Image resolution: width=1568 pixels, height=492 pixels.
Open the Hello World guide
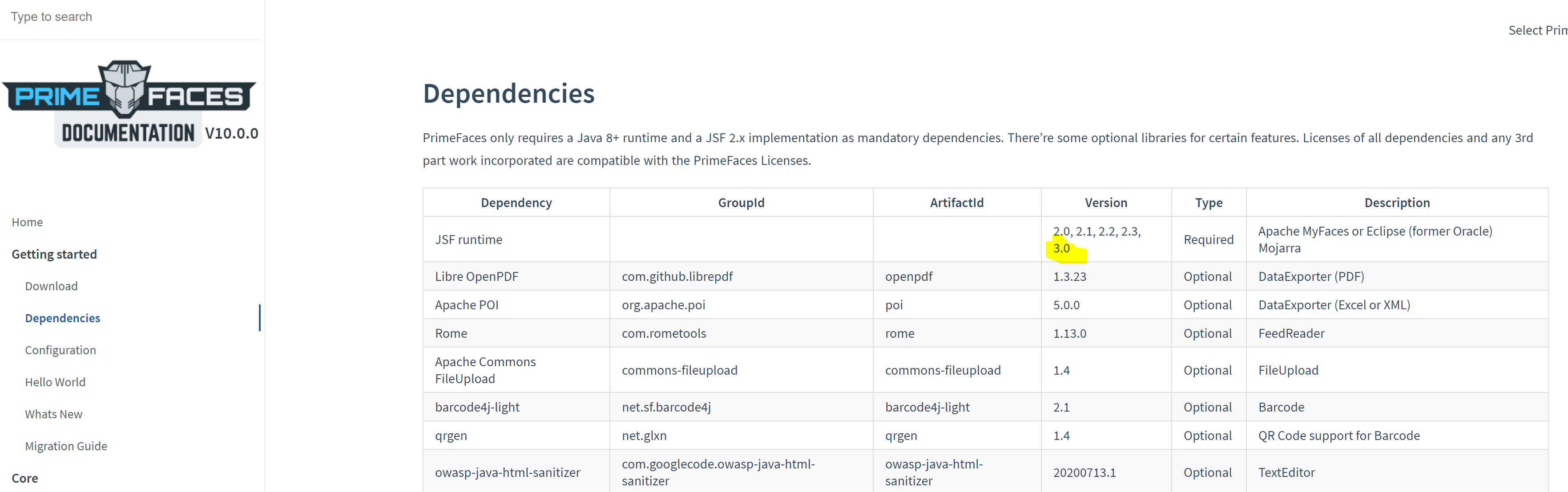[55, 381]
